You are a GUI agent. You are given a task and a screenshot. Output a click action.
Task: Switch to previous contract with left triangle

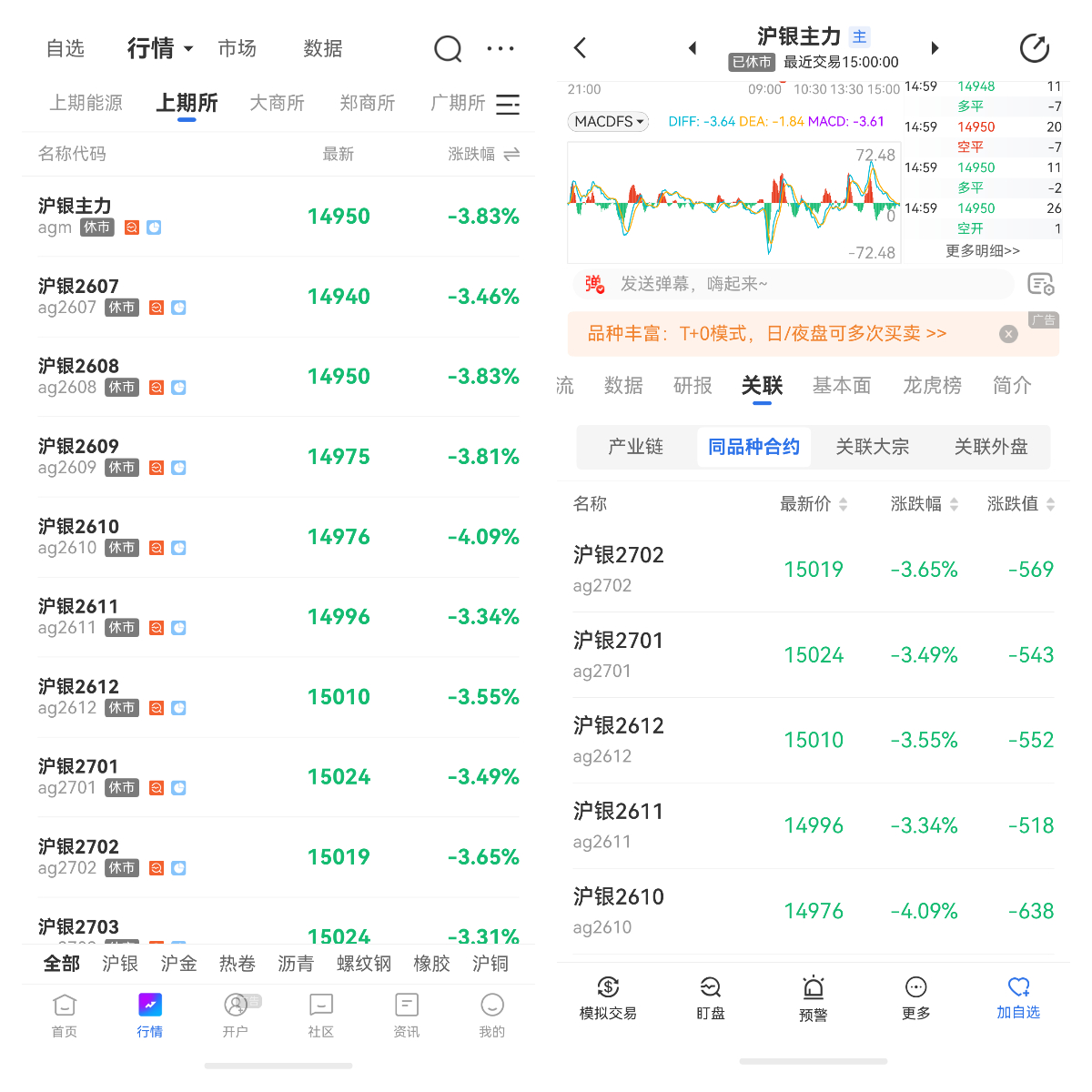pyautogui.click(x=693, y=48)
